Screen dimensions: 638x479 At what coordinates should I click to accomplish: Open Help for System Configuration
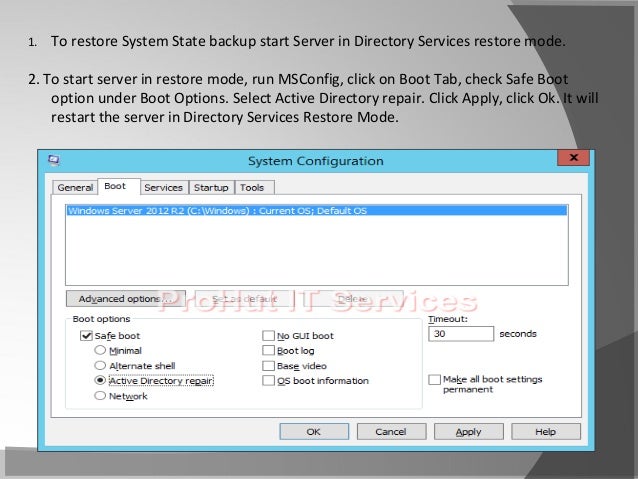click(x=546, y=431)
